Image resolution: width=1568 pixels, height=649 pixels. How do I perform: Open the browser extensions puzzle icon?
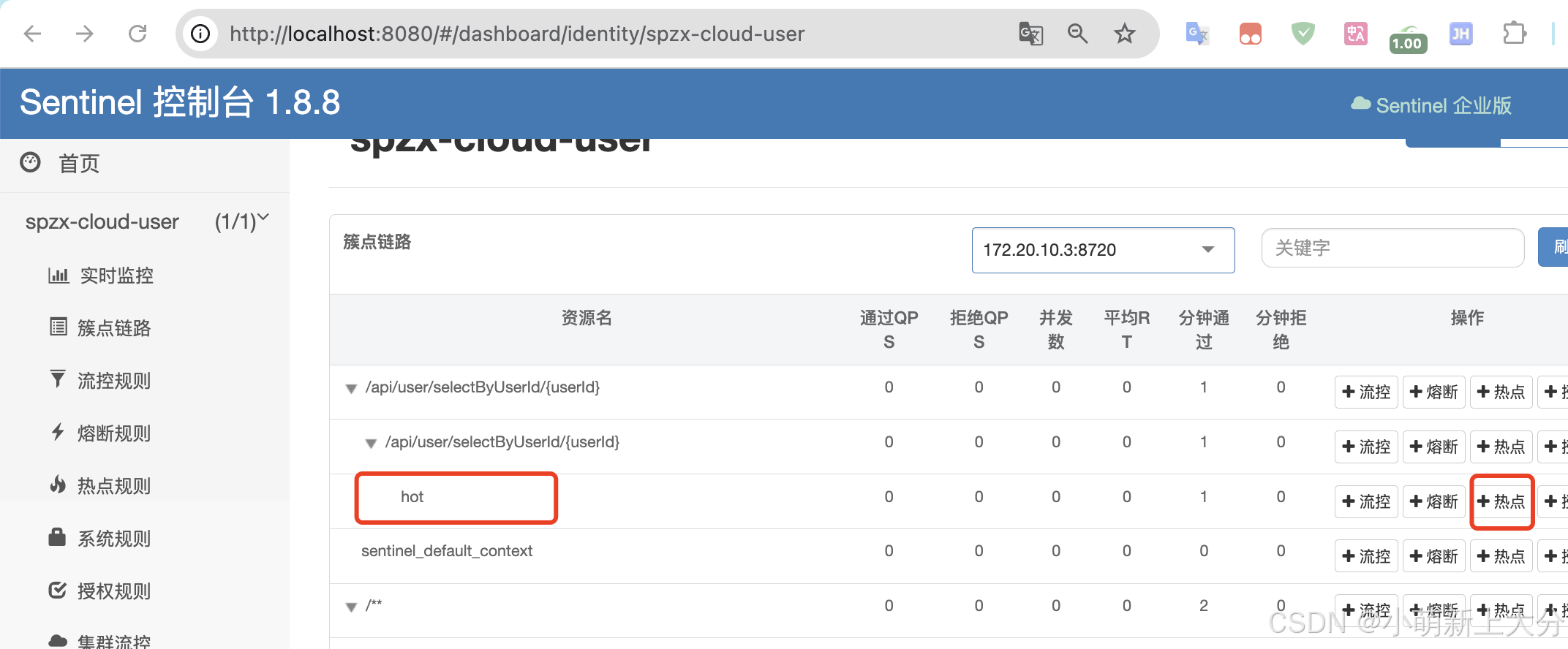coord(1514,34)
